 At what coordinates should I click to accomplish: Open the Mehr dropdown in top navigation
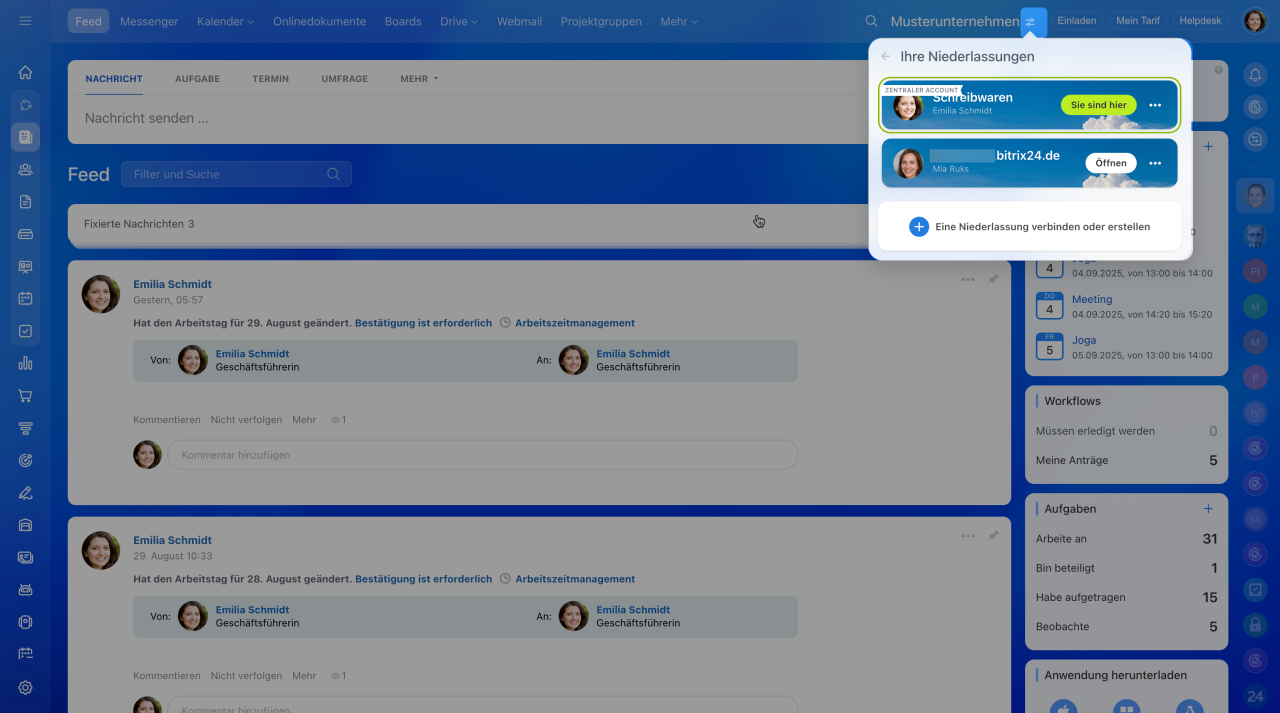coord(678,21)
